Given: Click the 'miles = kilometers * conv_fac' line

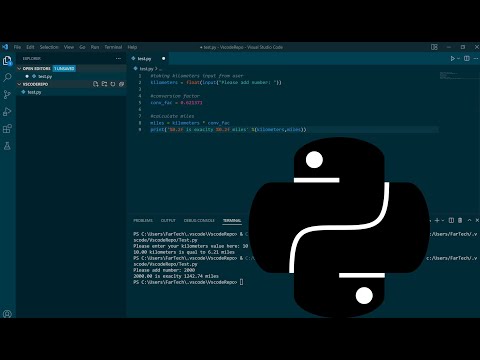Looking at the screenshot, I should point(190,123).
